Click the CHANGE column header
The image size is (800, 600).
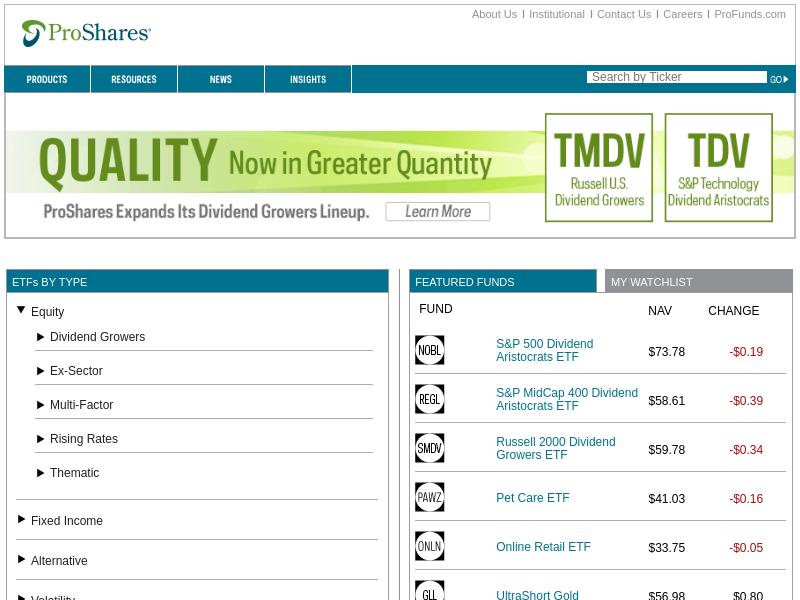tap(734, 311)
